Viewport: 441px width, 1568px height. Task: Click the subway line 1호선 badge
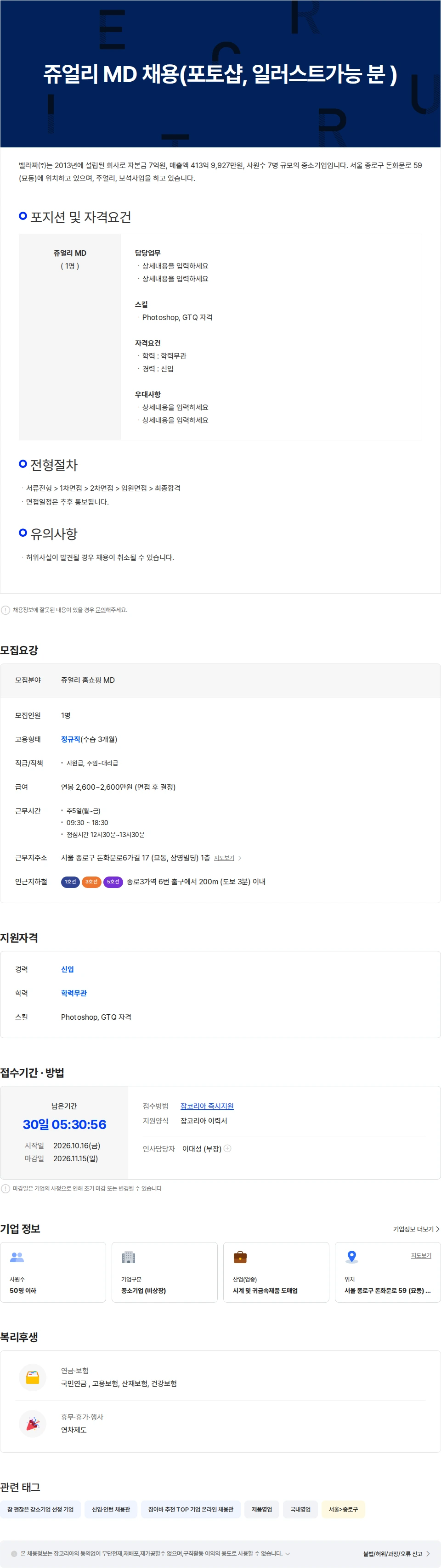point(70,882)
